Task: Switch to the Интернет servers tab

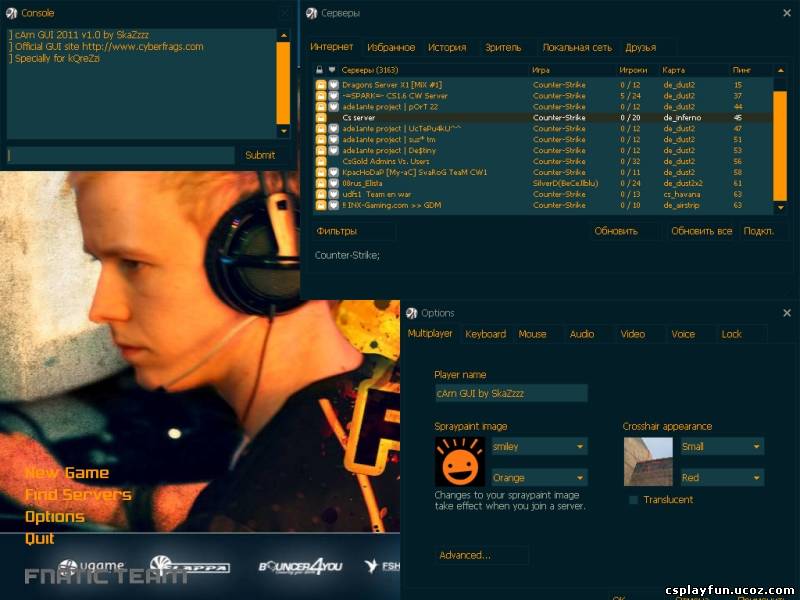Action: [x=331, y=47]
